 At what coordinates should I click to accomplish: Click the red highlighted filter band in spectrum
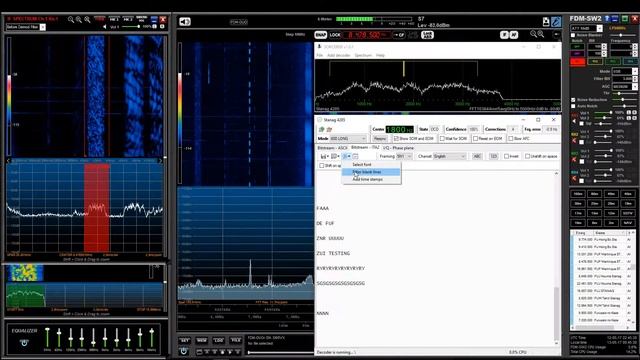point(97,207)
